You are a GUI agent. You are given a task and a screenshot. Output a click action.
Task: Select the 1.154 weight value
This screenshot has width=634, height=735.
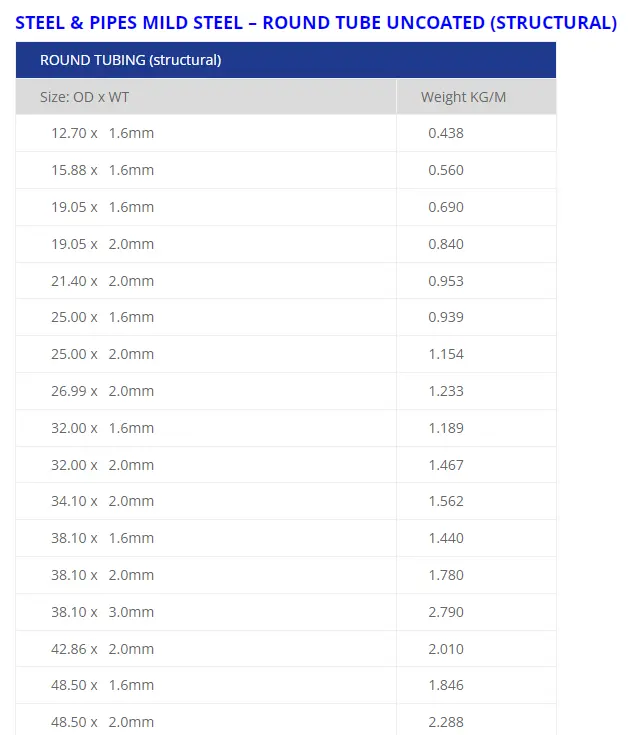tap(446, 354)
